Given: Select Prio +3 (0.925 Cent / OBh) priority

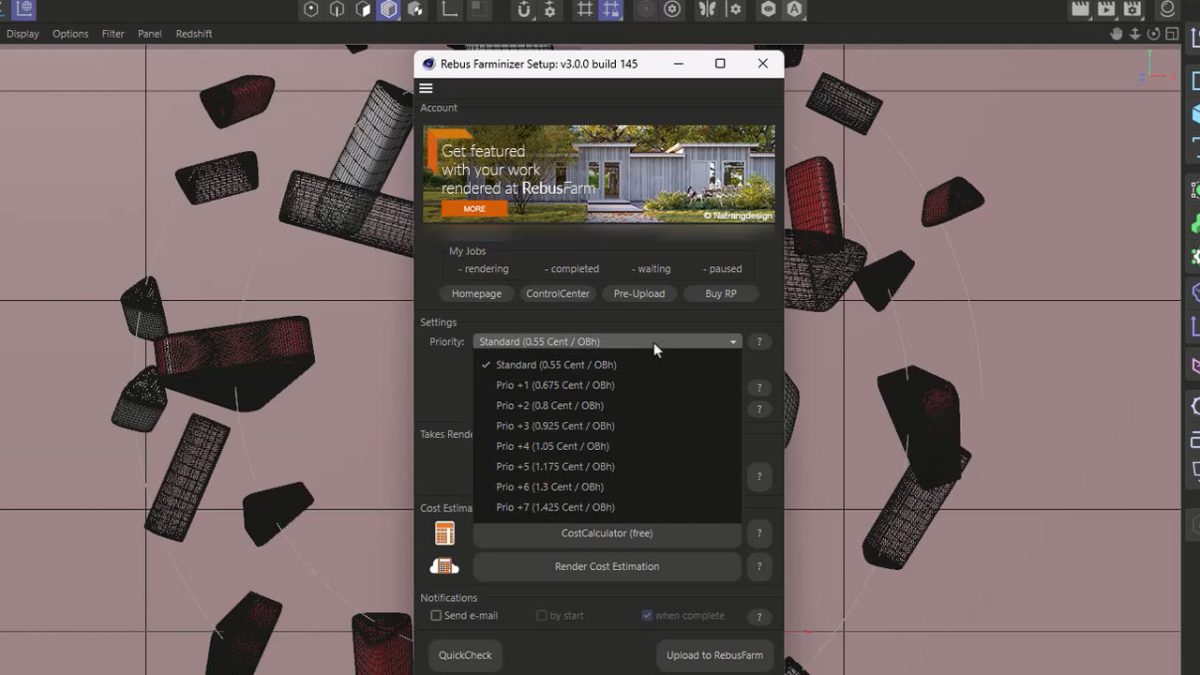Looking at the screenshot, I should (x=556, y=425).
